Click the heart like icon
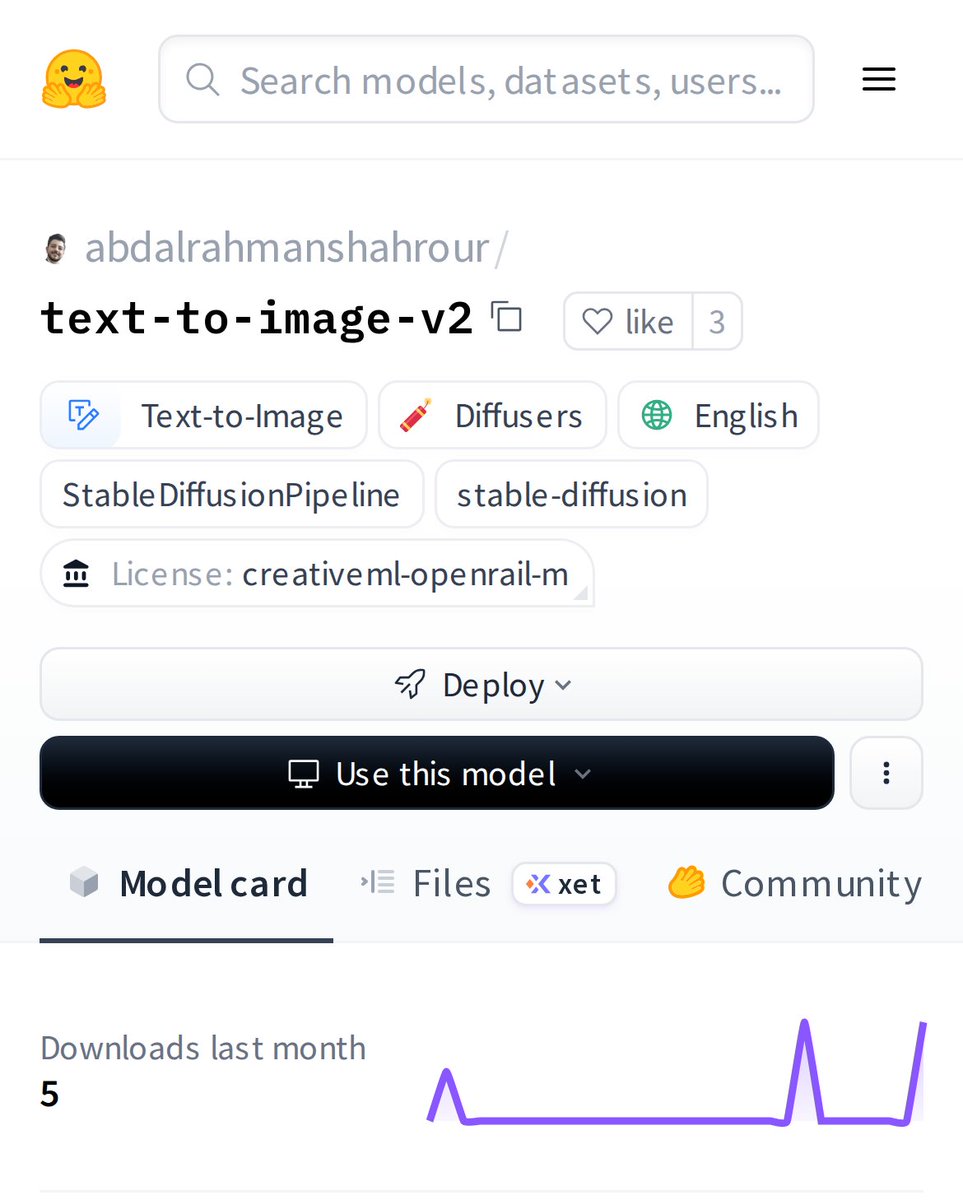Image resolution: width=963 pixels, height=1200 pixels. tap(597, 322)
